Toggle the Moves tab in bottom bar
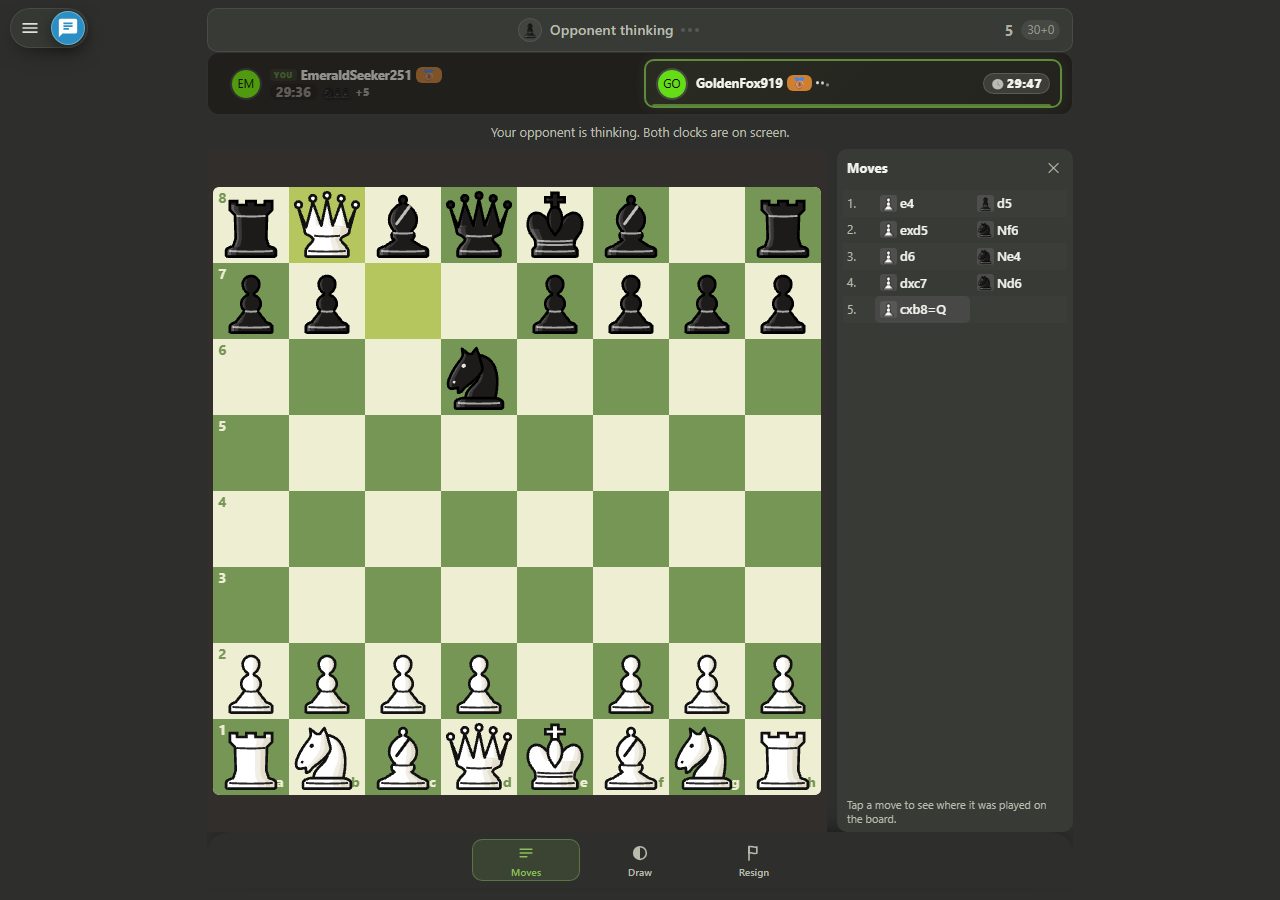This screenshot has height=900, width=1280. pyautogui.click(x=526, y=860)
